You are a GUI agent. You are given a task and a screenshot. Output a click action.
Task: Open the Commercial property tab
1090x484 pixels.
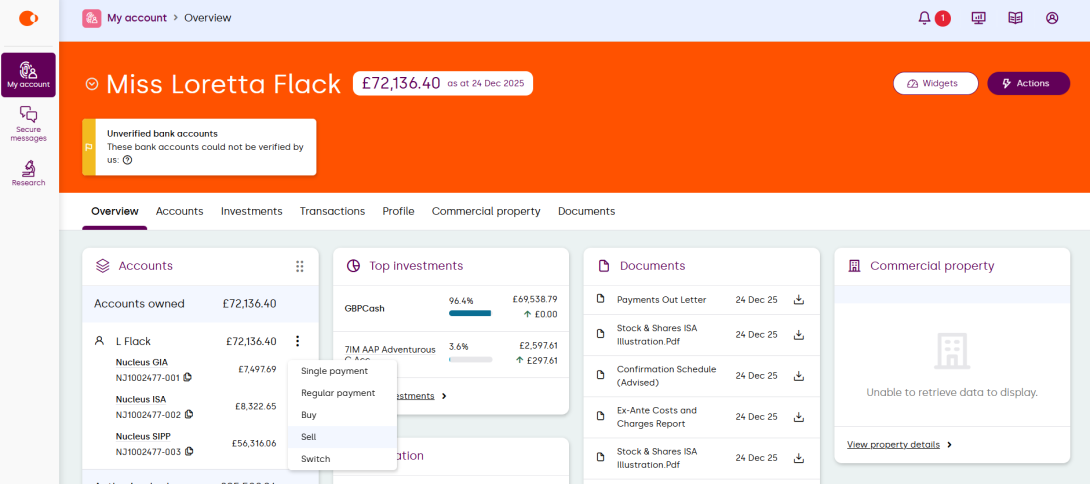tap(486, 211)
